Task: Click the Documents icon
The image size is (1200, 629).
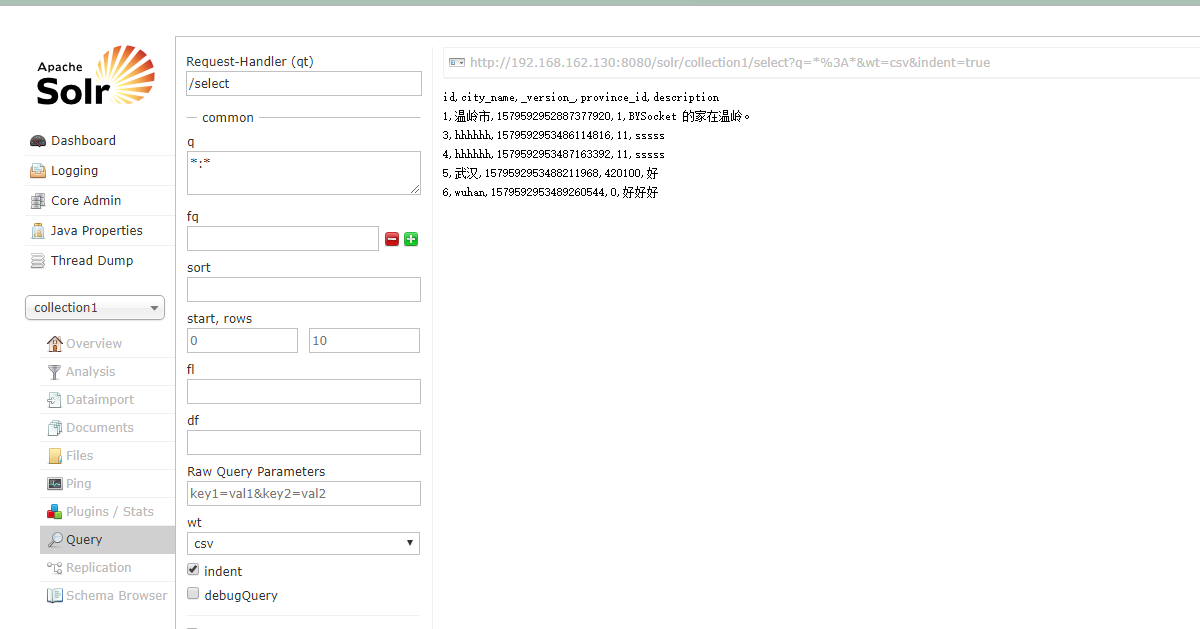Action: point(55,428)
